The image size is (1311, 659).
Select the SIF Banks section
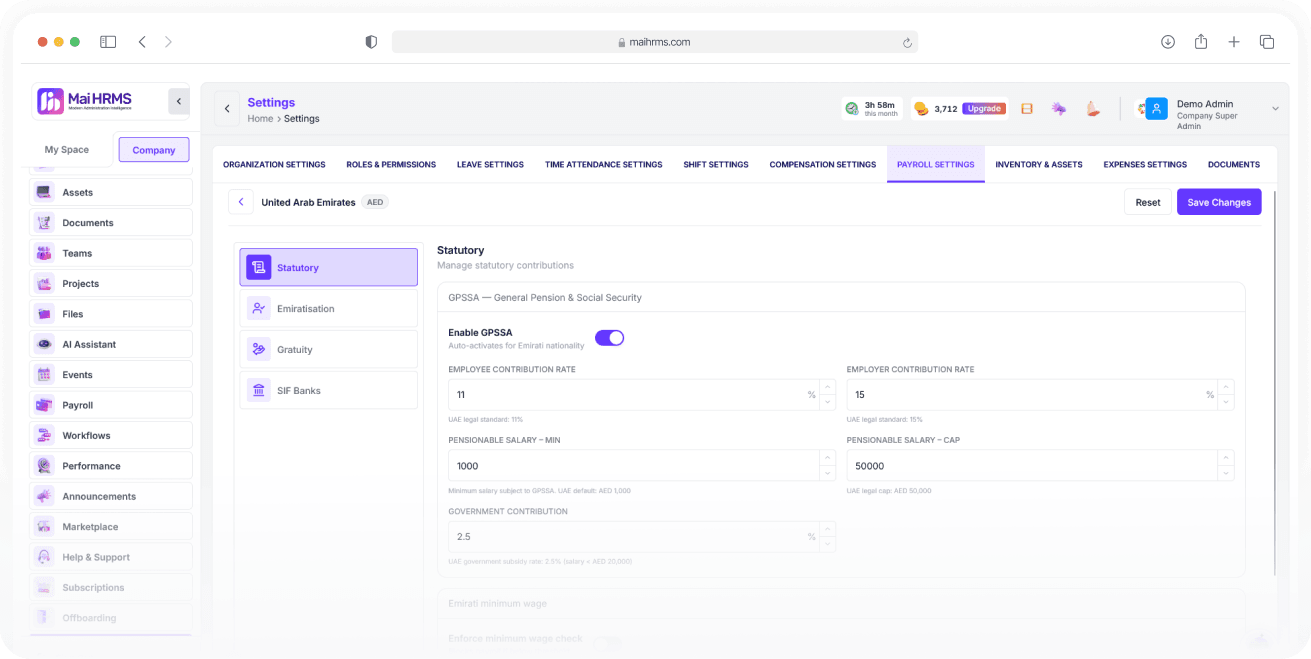pyautogui.click(x=329, y=390)
